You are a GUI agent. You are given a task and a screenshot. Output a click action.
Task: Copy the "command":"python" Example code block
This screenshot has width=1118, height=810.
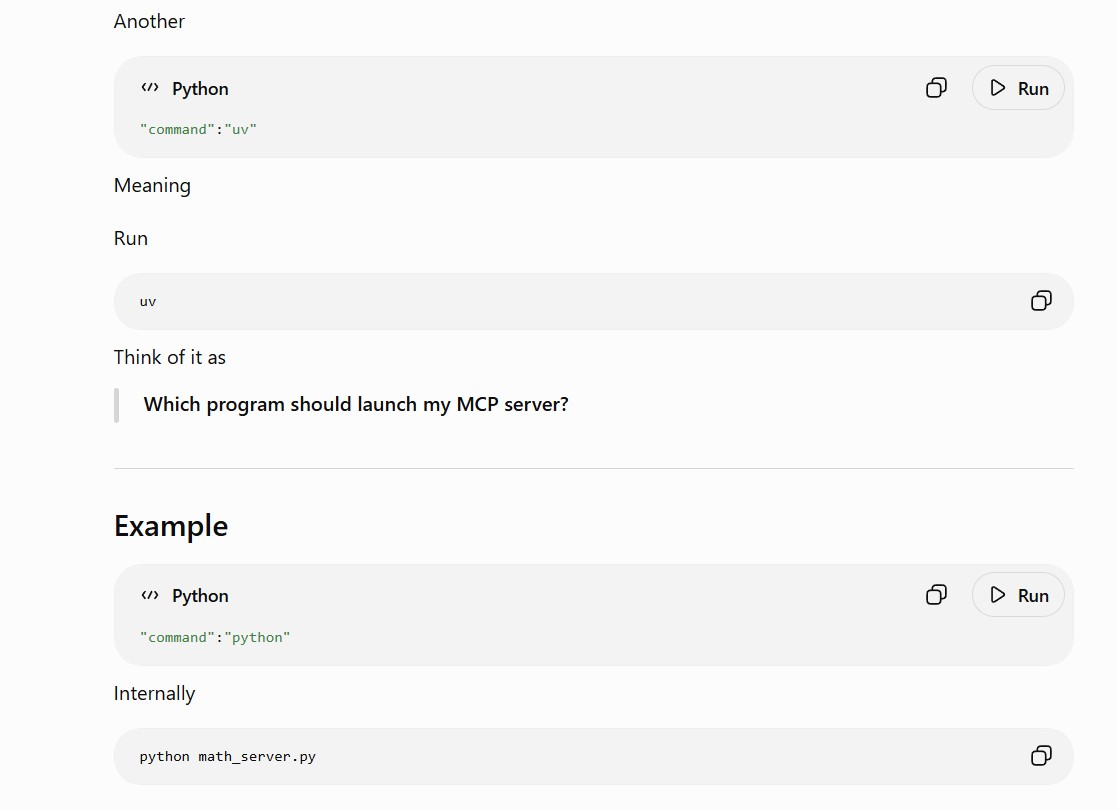point(936,595)
